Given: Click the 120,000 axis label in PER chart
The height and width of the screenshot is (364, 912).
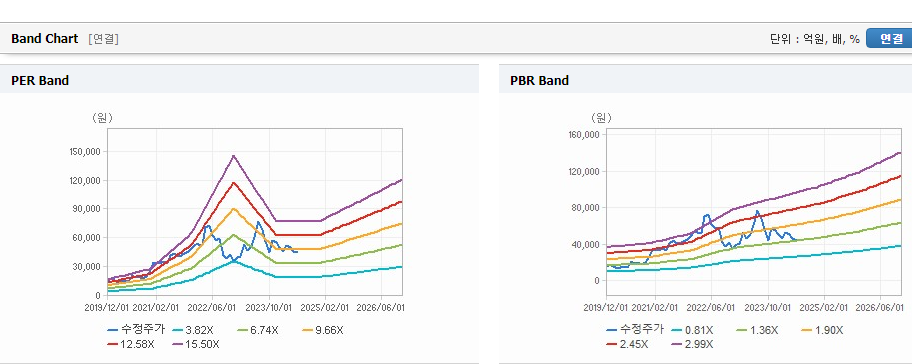Looking at the screenshot, I should click(x=85, y=180).
